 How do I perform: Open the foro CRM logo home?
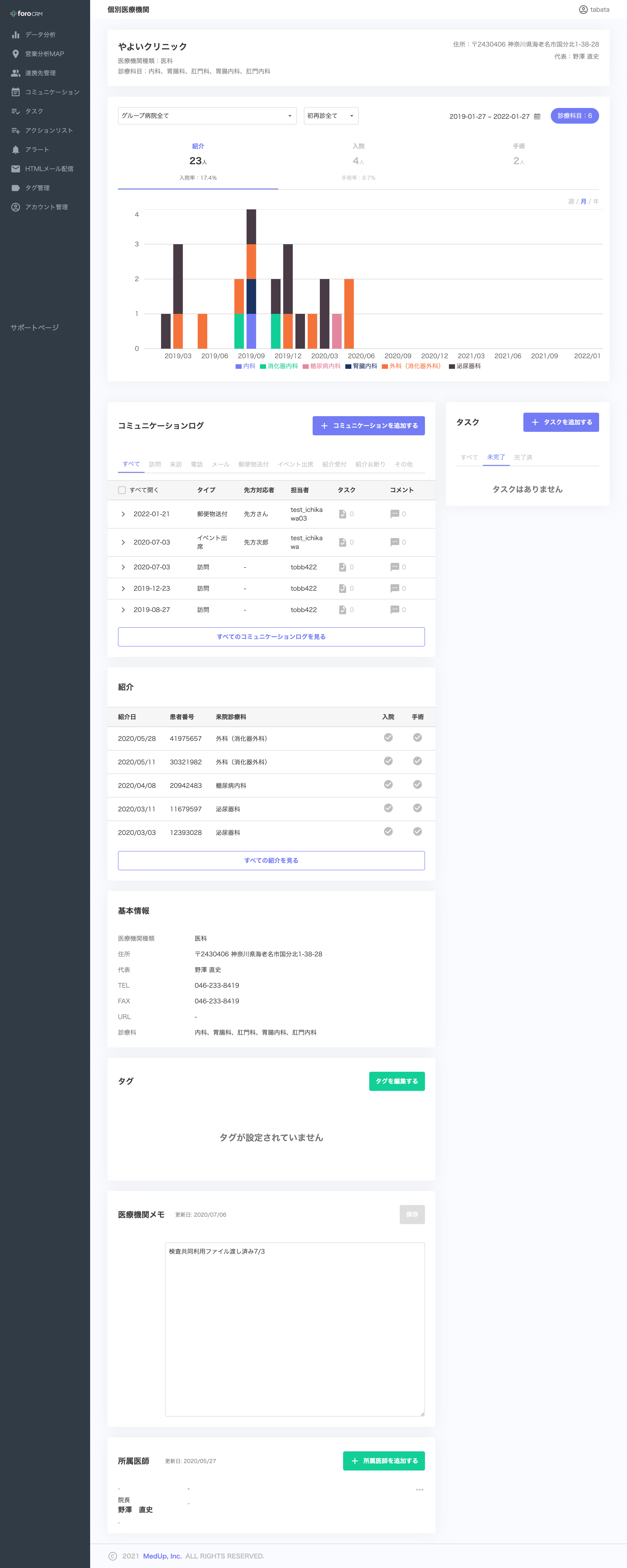[x=26, y=13]
